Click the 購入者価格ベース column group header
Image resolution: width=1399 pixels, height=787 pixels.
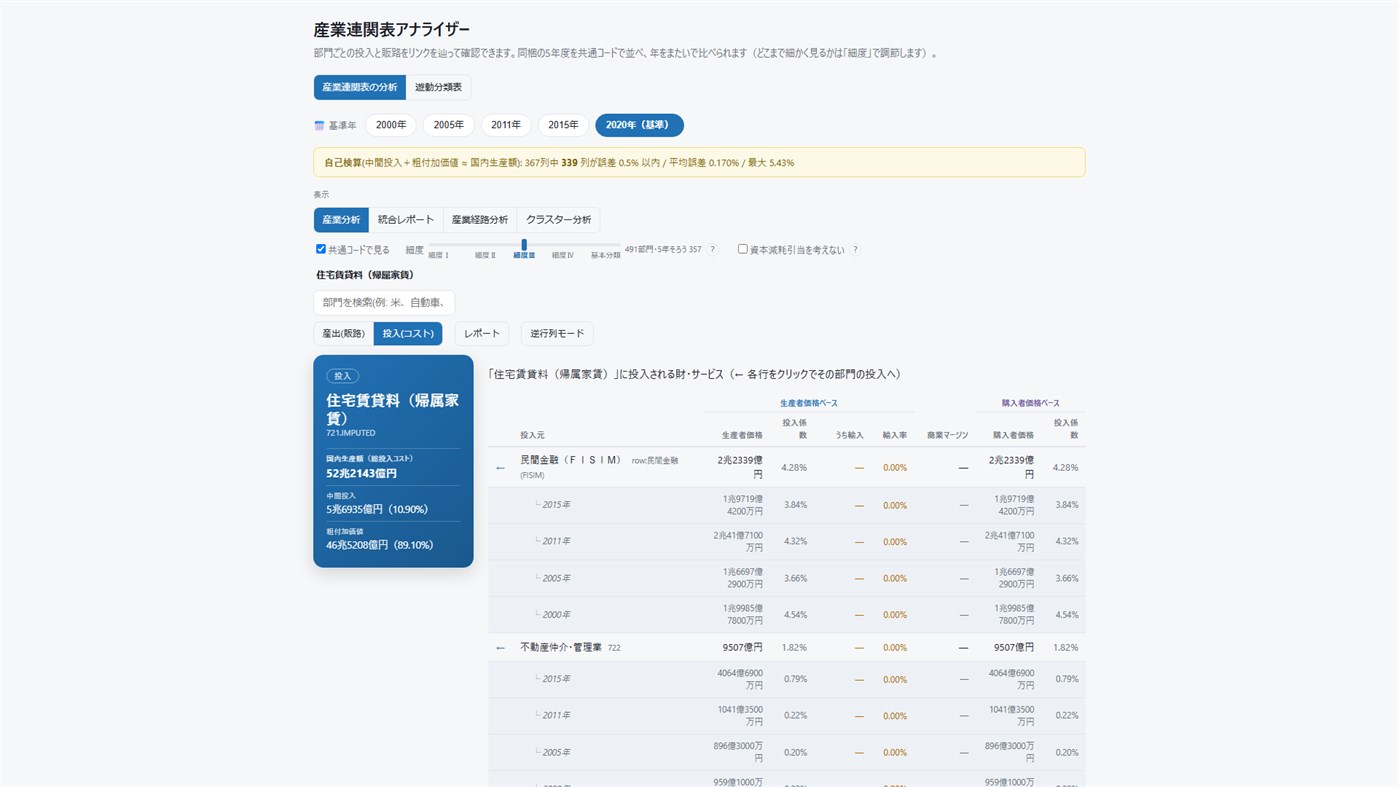(1031, 403)
